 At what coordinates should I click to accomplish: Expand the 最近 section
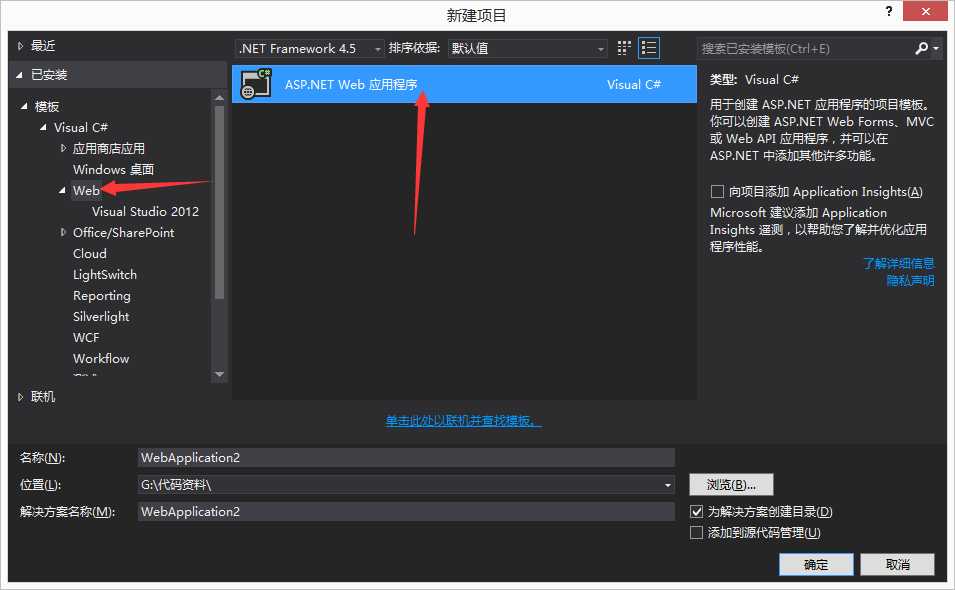[x=20, y=46]
